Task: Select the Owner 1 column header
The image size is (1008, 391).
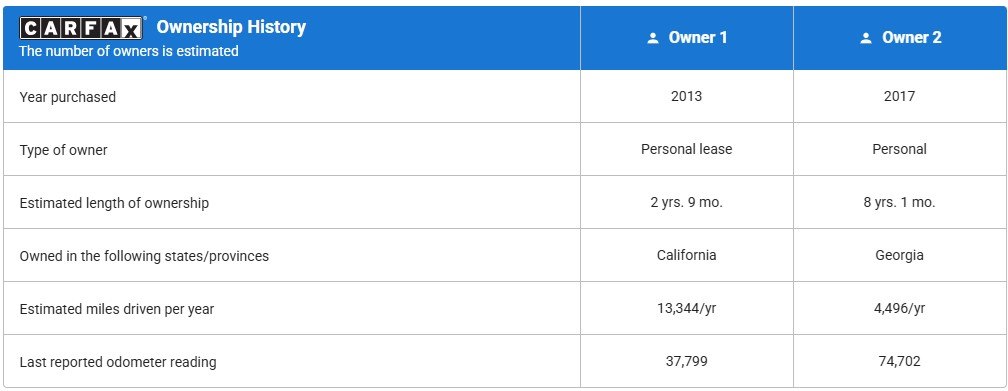Action: click(x=687, y=38)
